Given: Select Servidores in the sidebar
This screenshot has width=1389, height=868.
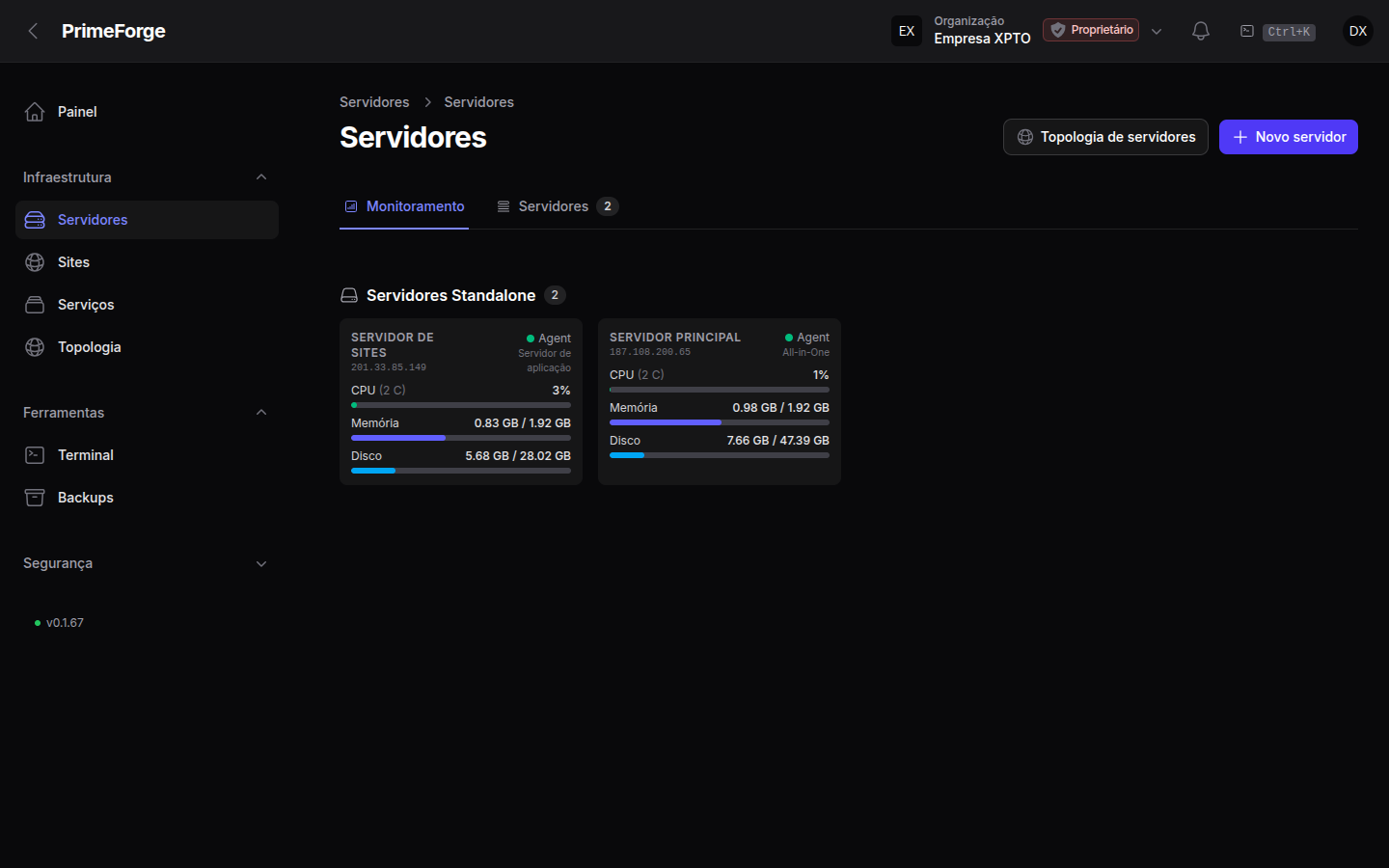Looking at the screenshot, I should pyautogui.click(x=147, y=220).
